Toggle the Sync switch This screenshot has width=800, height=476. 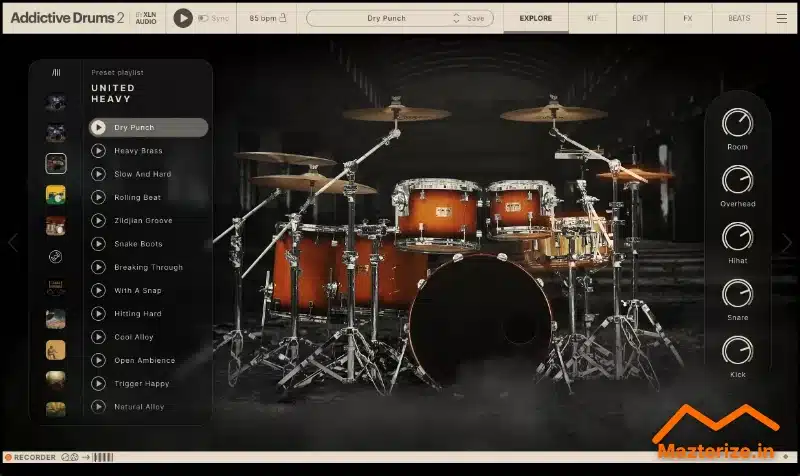203,18
